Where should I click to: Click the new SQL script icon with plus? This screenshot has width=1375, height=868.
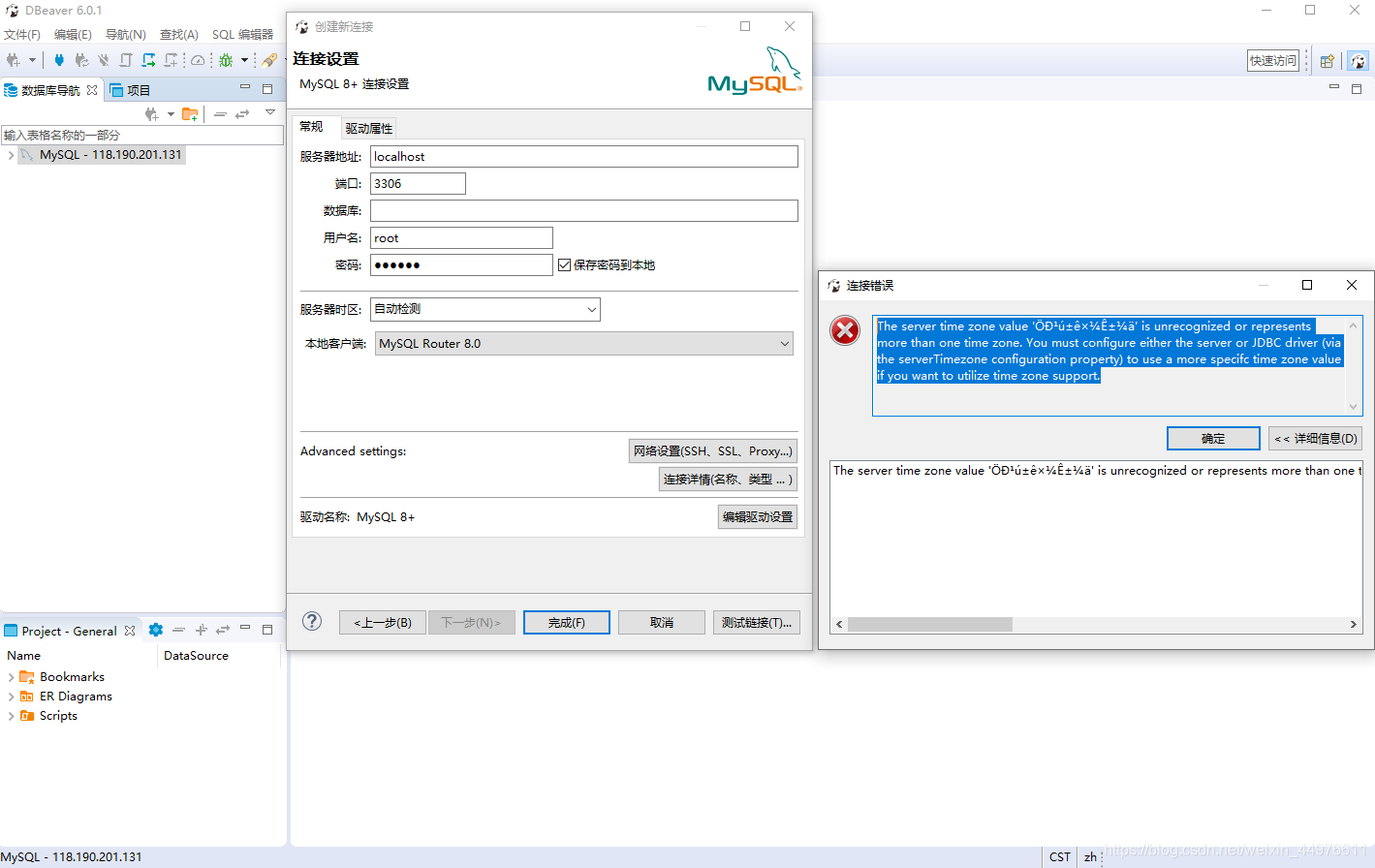172,60
